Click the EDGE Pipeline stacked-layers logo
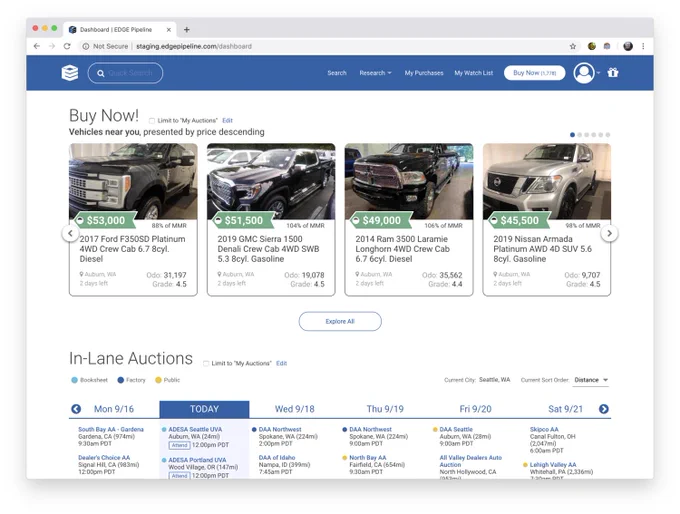The image size is (680, 514). coord(70,72)
